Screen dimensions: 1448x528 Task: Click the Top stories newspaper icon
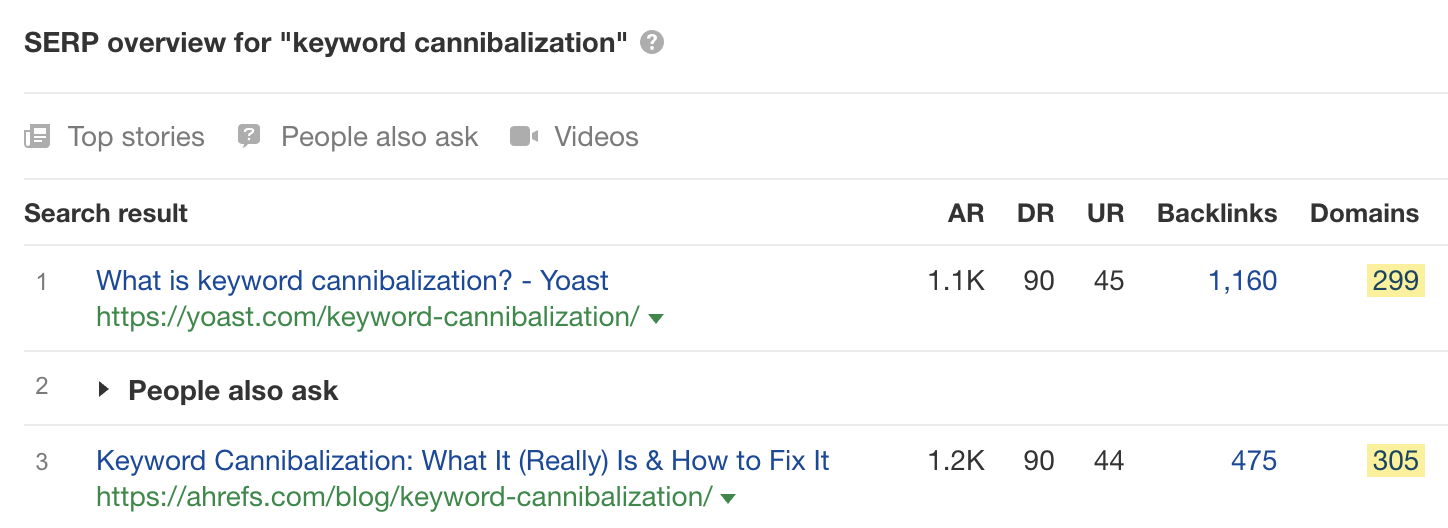click(37, 137)
